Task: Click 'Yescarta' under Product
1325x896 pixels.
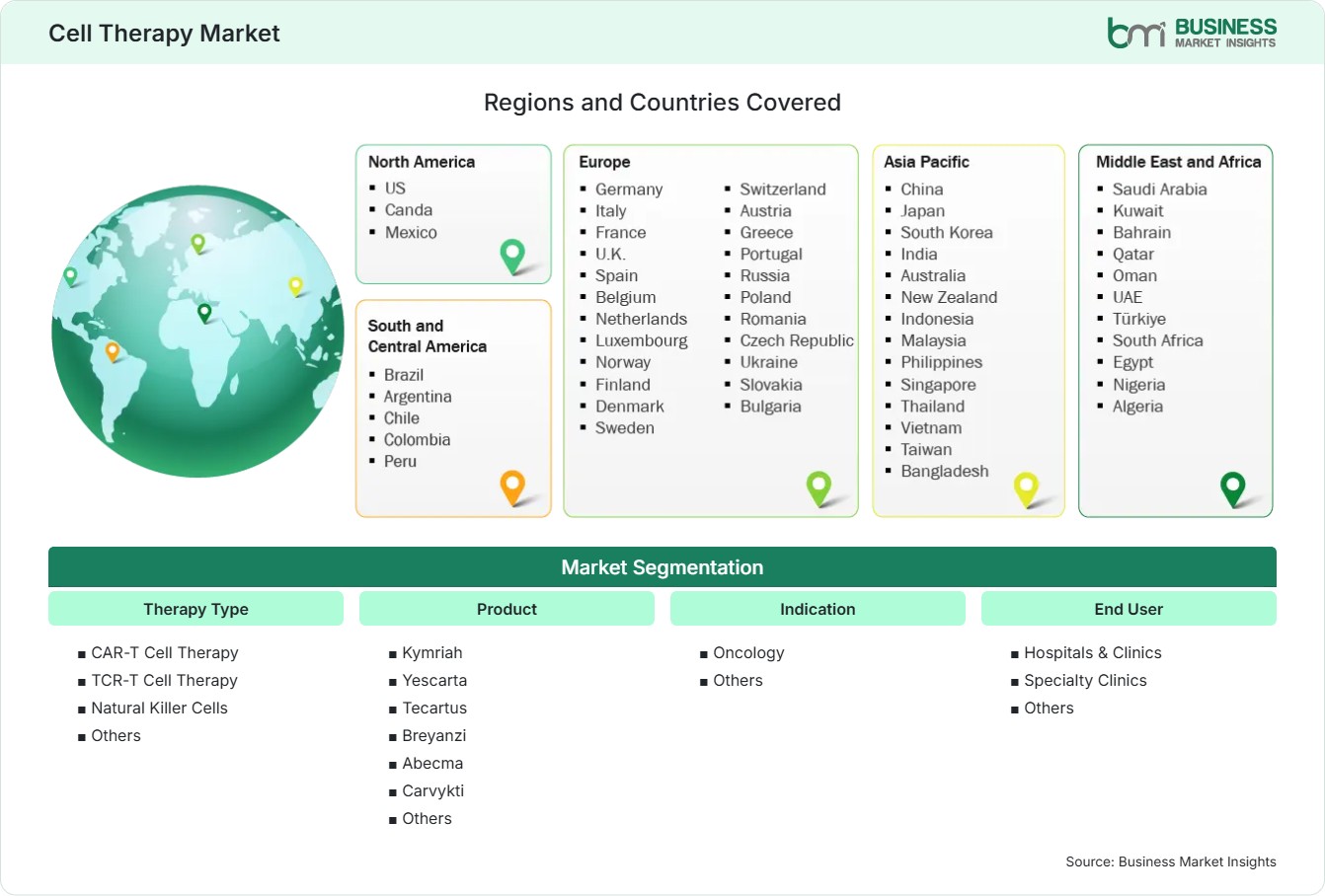Action: [434, 681]
